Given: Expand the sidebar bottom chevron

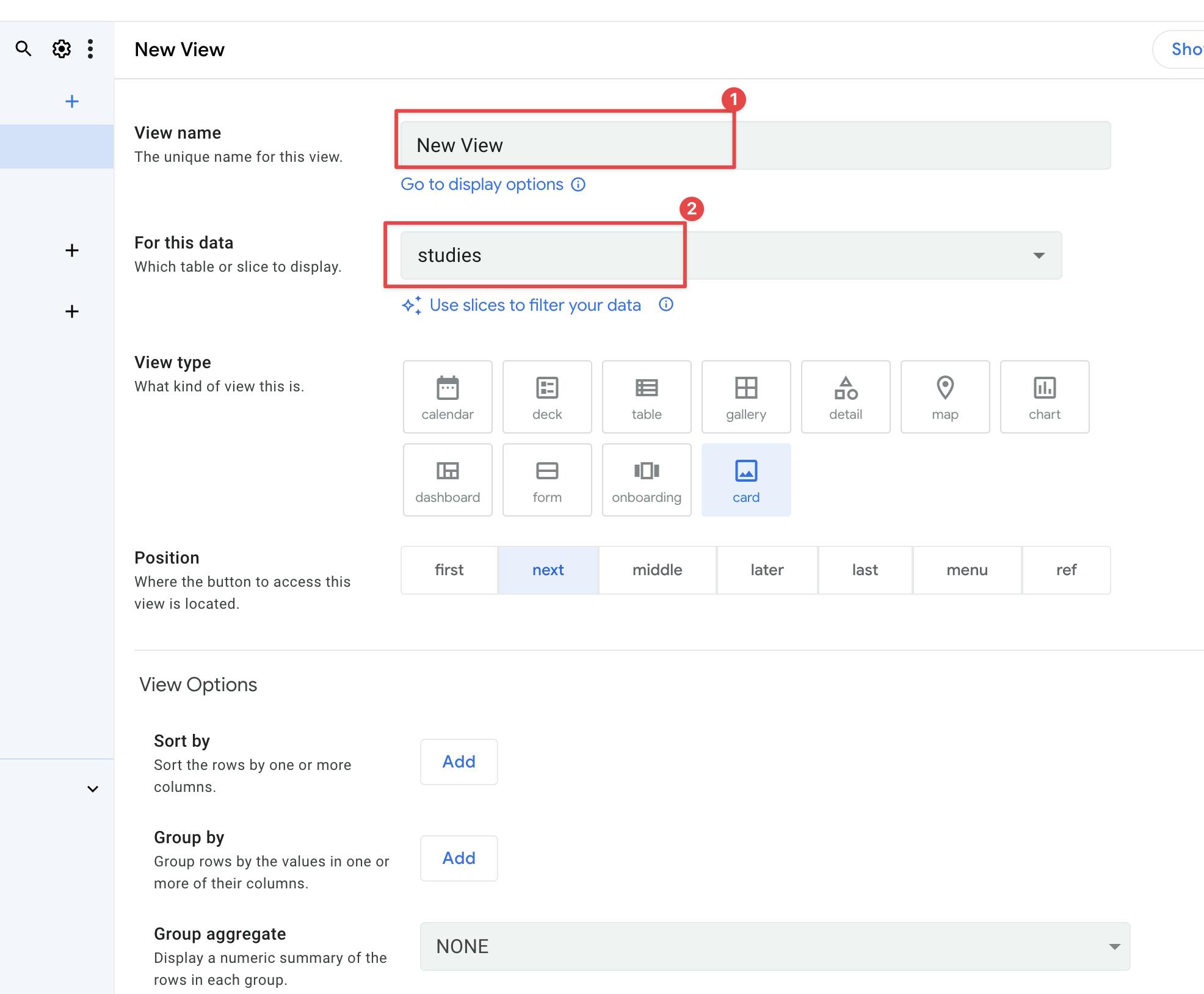Looking at the screenshot, I should pyautogui.click(x=93, y=789).
